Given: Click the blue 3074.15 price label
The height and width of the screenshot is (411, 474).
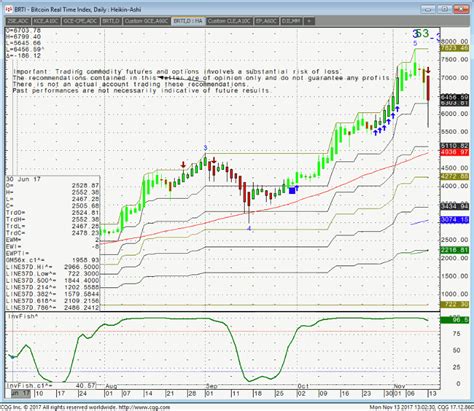Looking at the screenshot, I should pos(455,220).
